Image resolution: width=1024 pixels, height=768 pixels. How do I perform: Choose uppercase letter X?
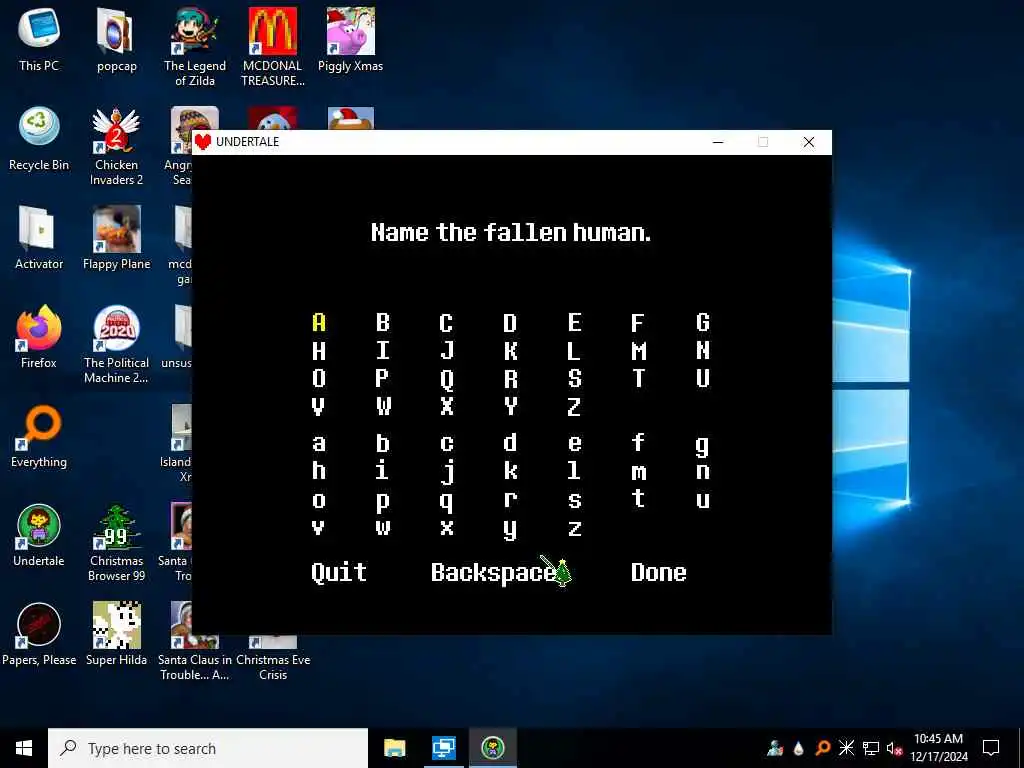(446, 407)
